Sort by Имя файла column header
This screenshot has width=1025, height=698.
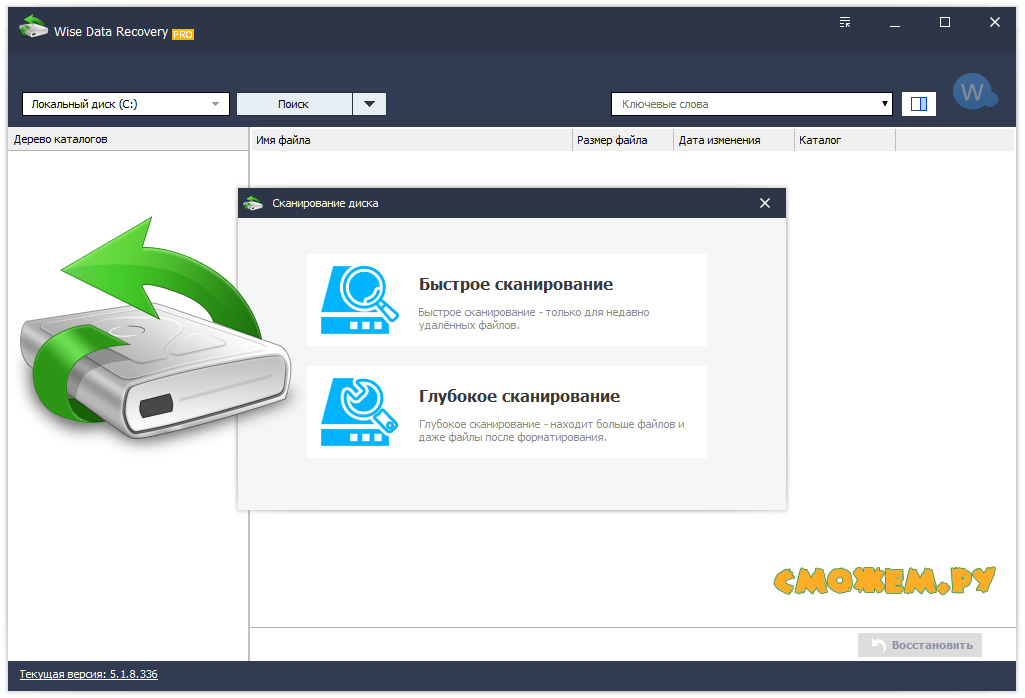(x=411, y=140)
